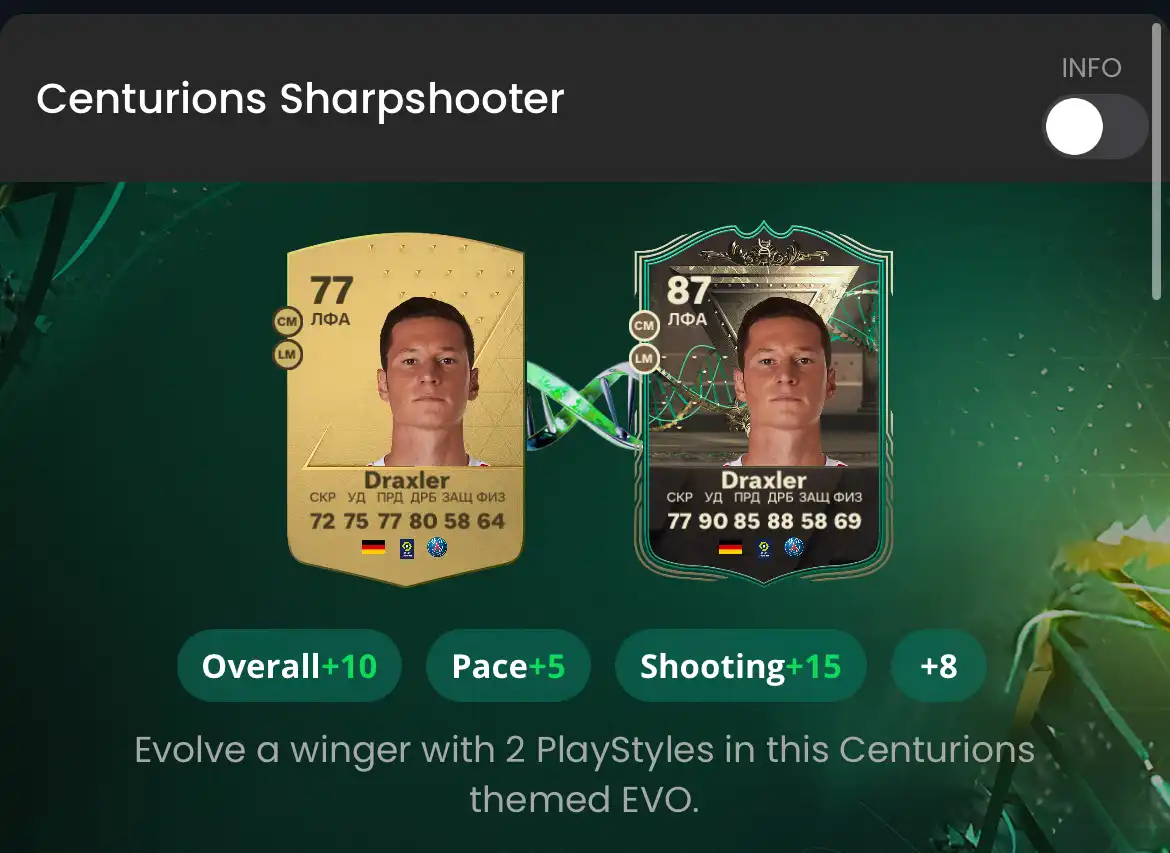Click the CM position badge on gold card
The height and width of the screenshot is (853, 1170).
click(287, 322)
